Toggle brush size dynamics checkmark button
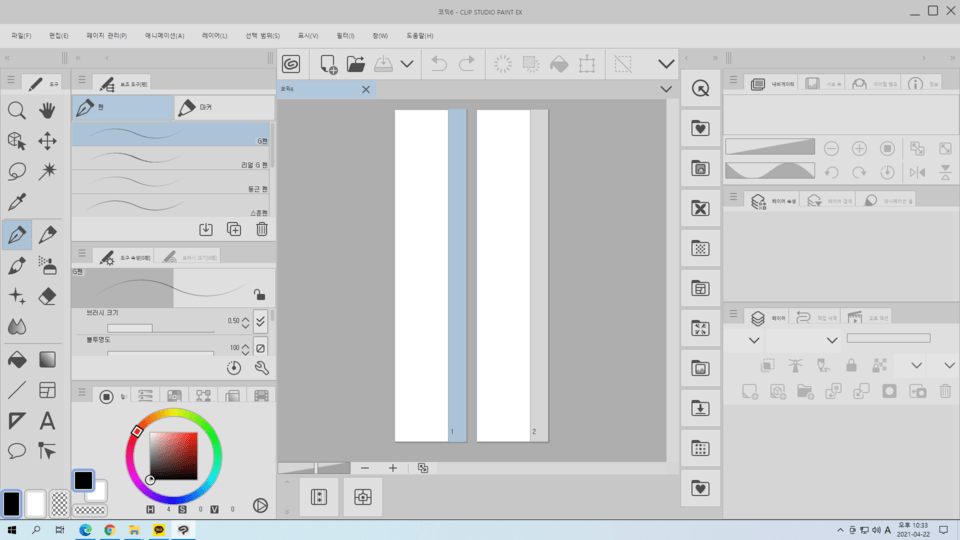960x540 pixels. click(x=260, y=321)
